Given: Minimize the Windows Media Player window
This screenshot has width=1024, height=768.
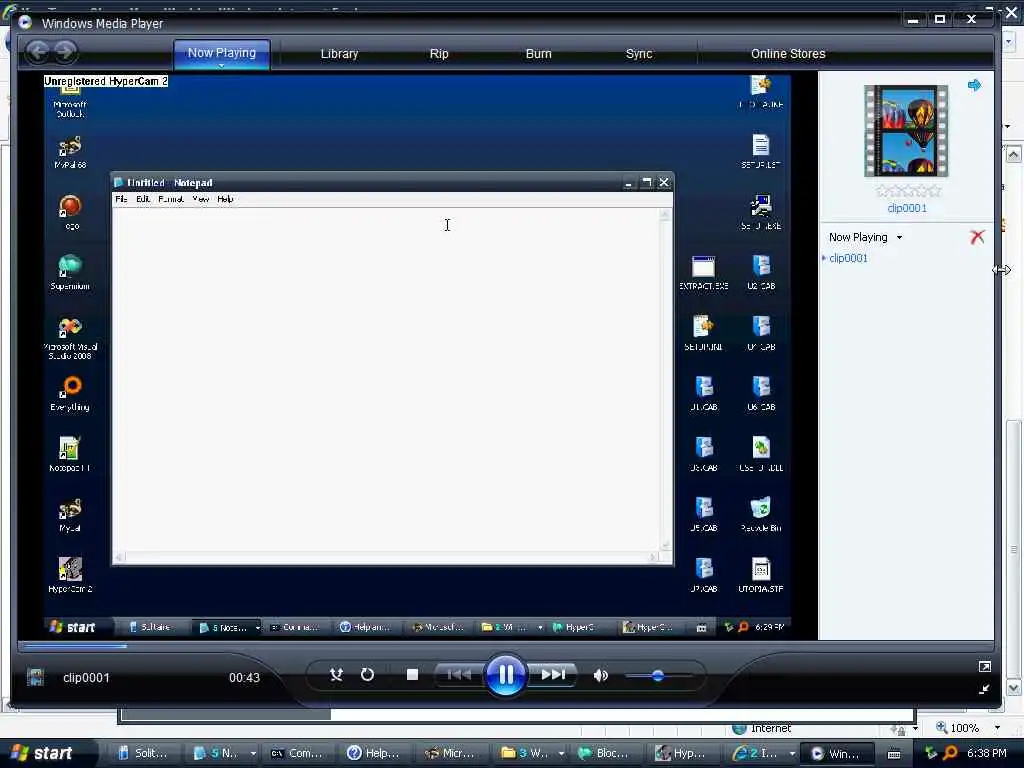Looking at the screenshot, I should point(913,20).
